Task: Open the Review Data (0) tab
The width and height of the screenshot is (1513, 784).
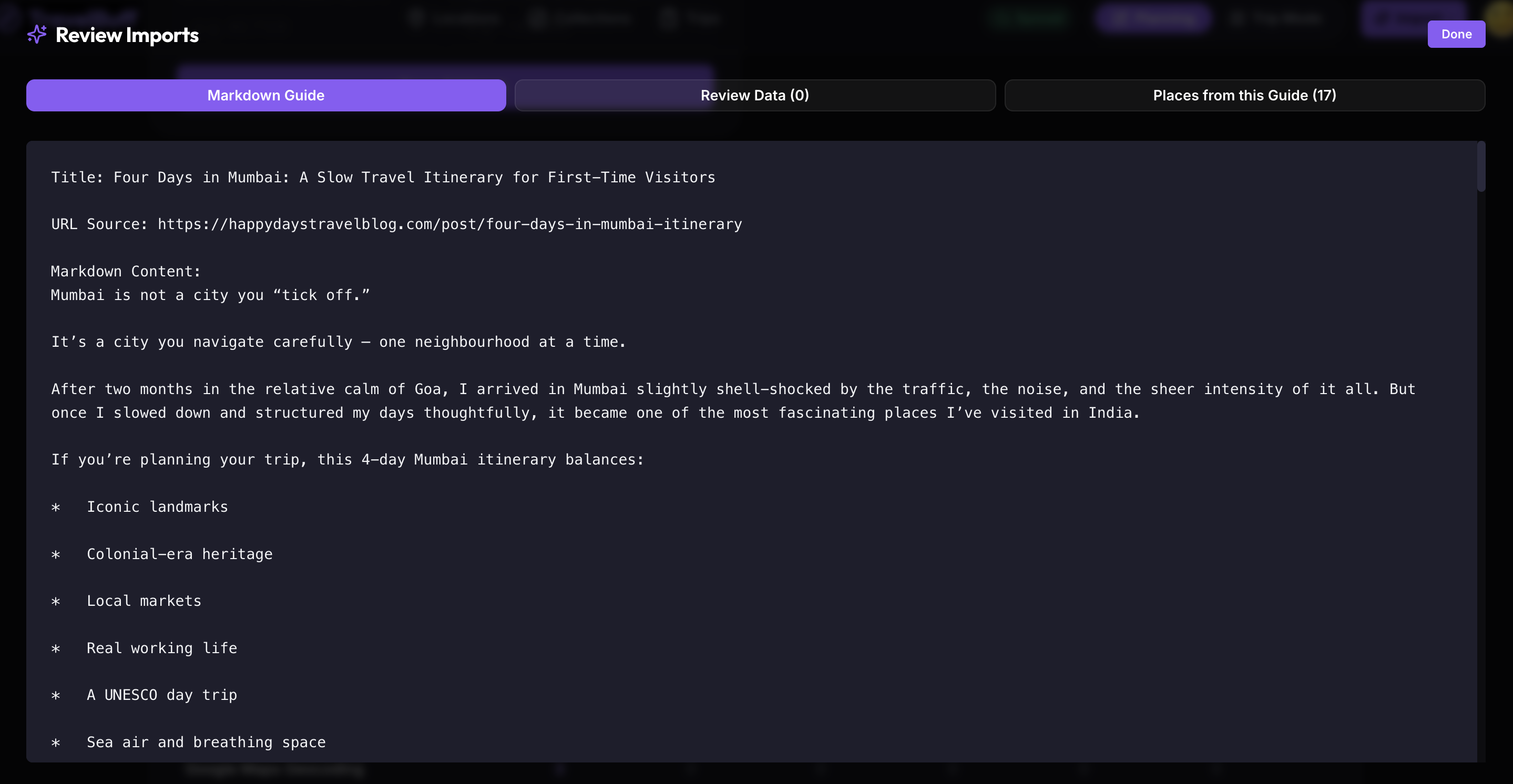Action: (755, 95)
